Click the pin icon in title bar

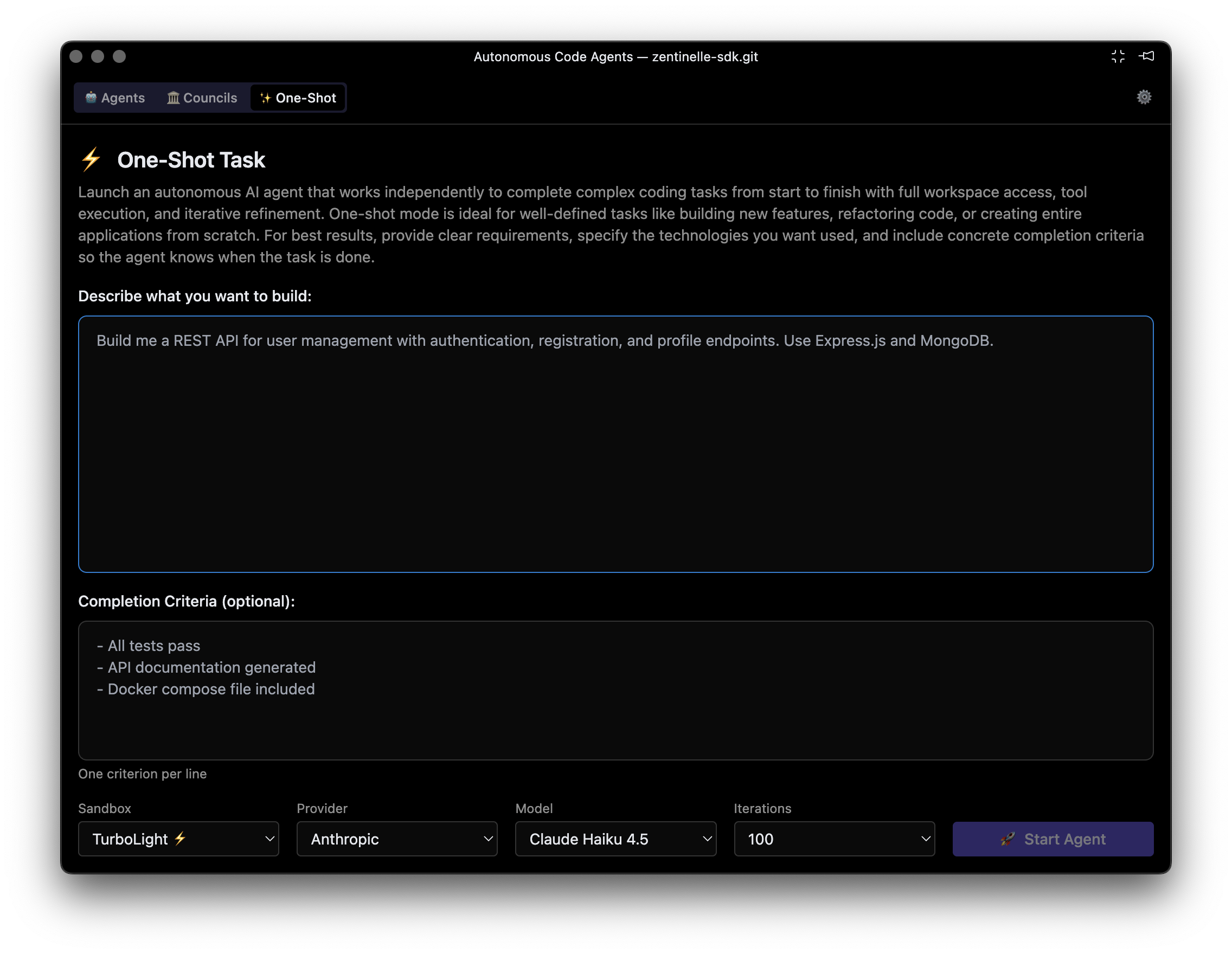click(x=1147, y=56)
